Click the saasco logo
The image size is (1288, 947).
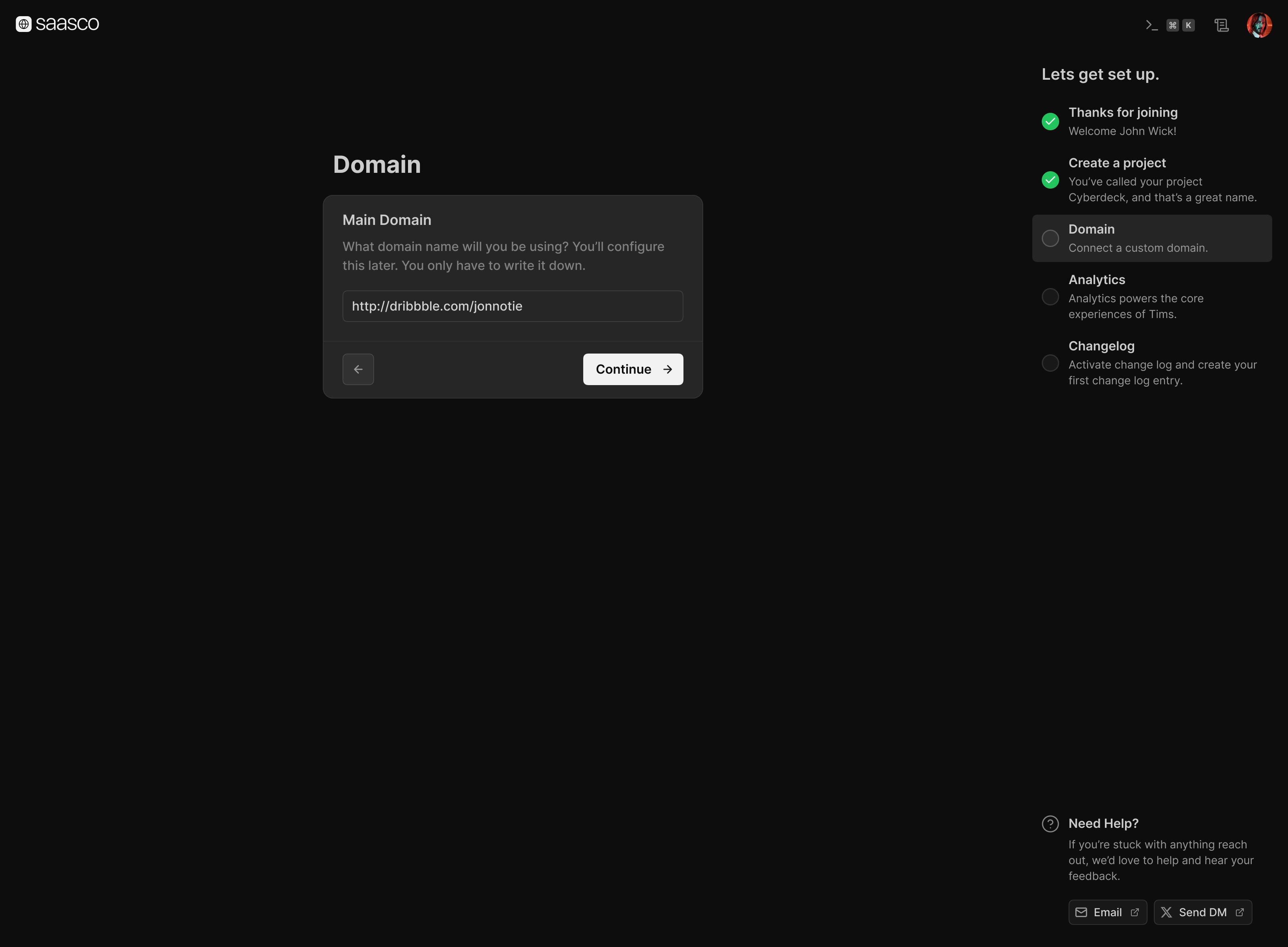tap(57, 24)
